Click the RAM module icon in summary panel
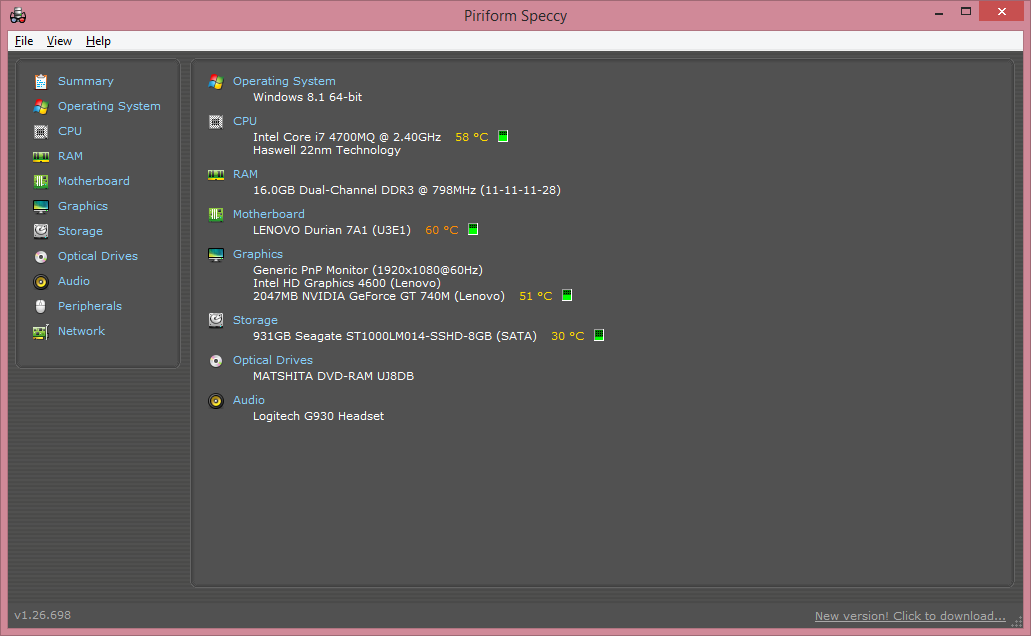Viewport: 1031px width, 636px height. (216, 174)
